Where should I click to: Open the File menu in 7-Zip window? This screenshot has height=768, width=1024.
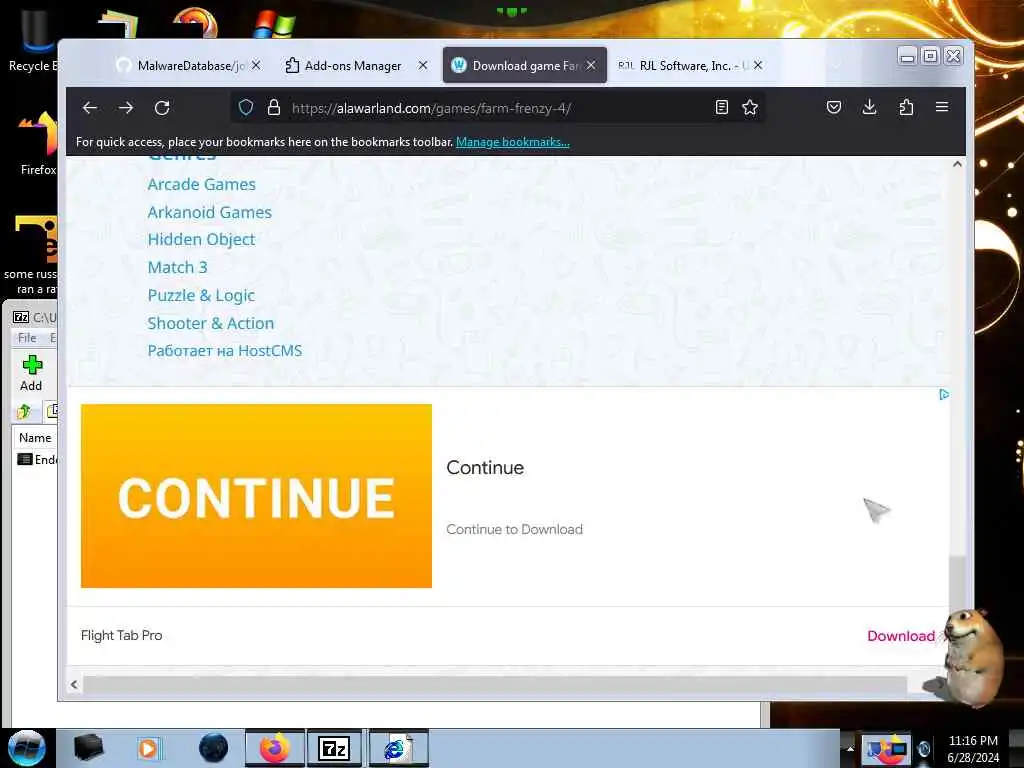27,338
